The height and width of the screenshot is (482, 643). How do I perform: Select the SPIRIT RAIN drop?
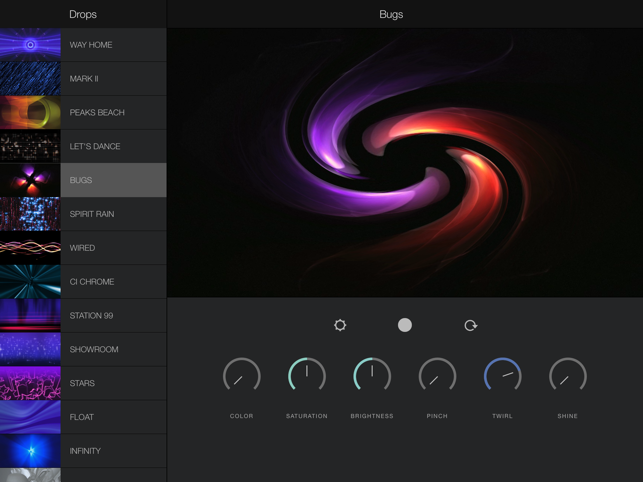click(83, 214)
